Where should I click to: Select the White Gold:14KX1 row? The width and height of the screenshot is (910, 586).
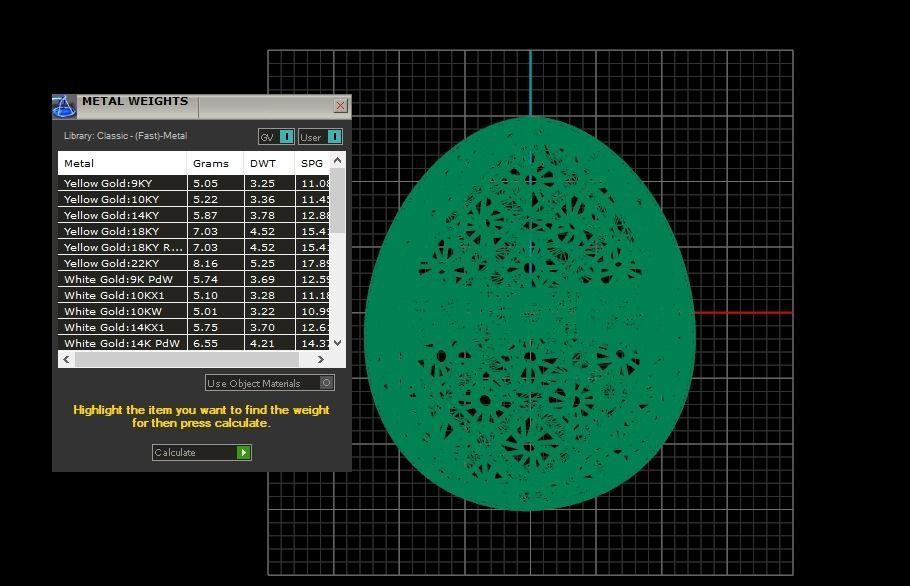coord(194,327)
